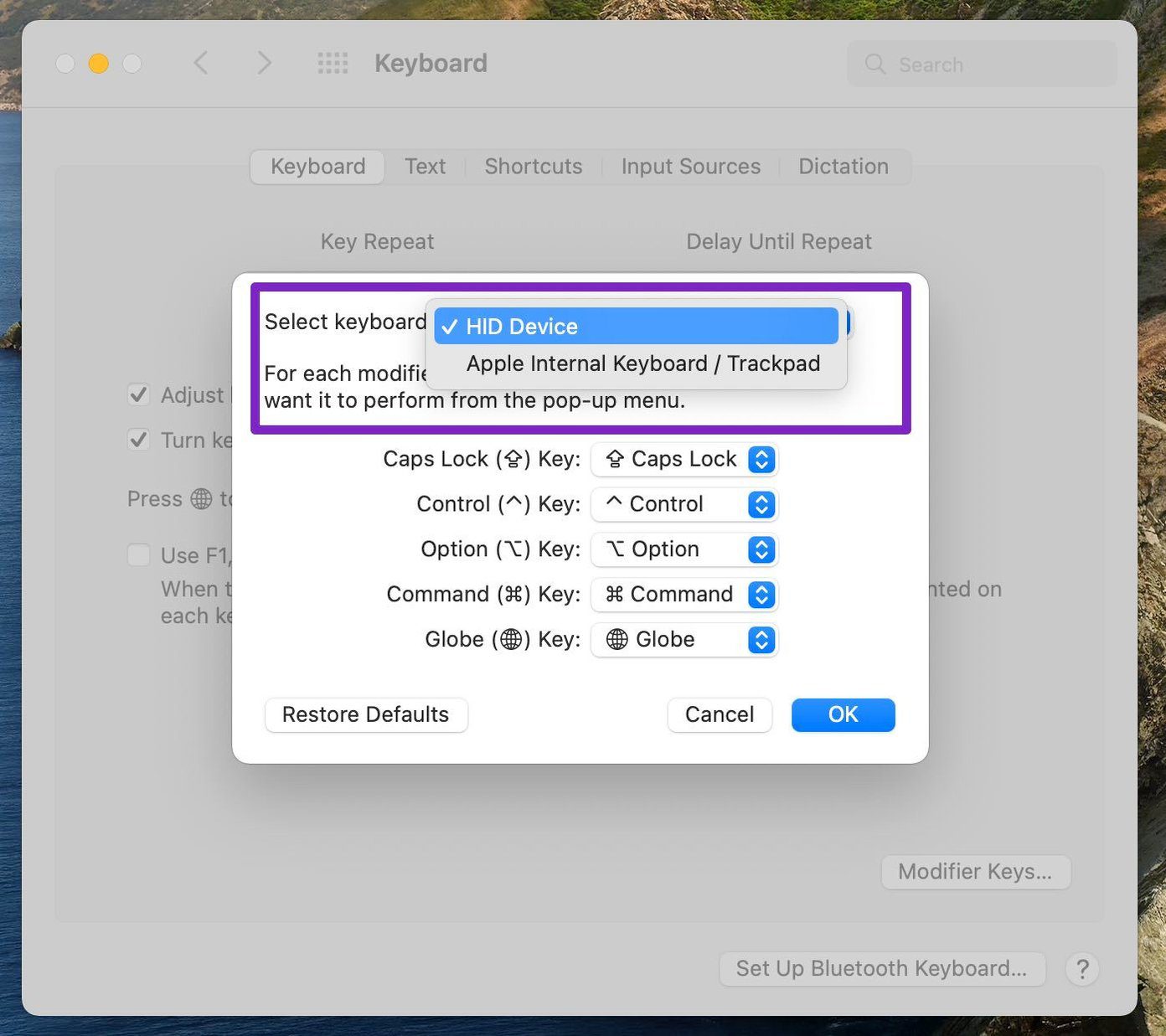Cancel the modifier keys dialog
The height and width of the screenshot is (1036, 1166).
point(720,714)
